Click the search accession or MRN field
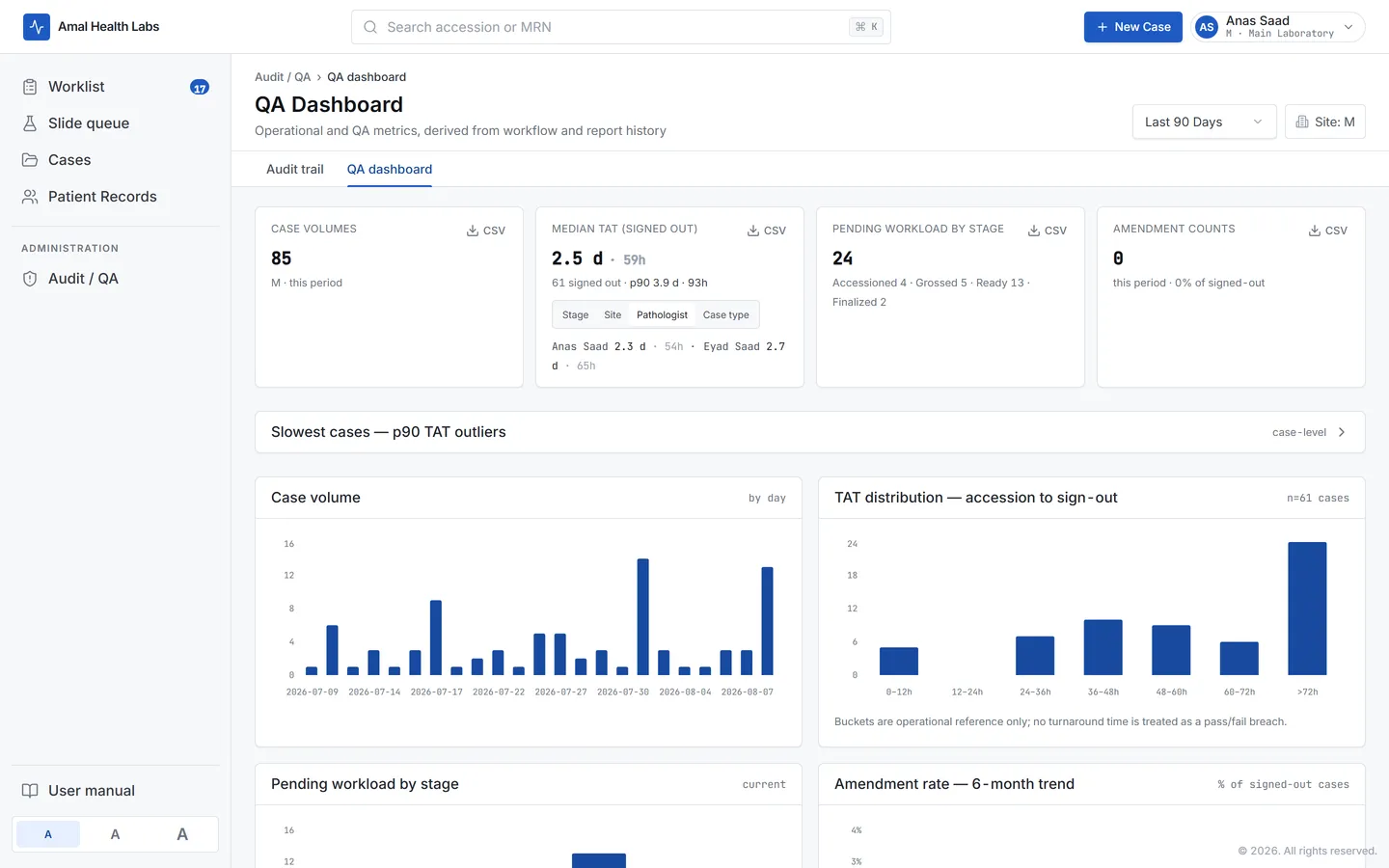Viewport: 1389px width, 868px height. pos(620,27)
